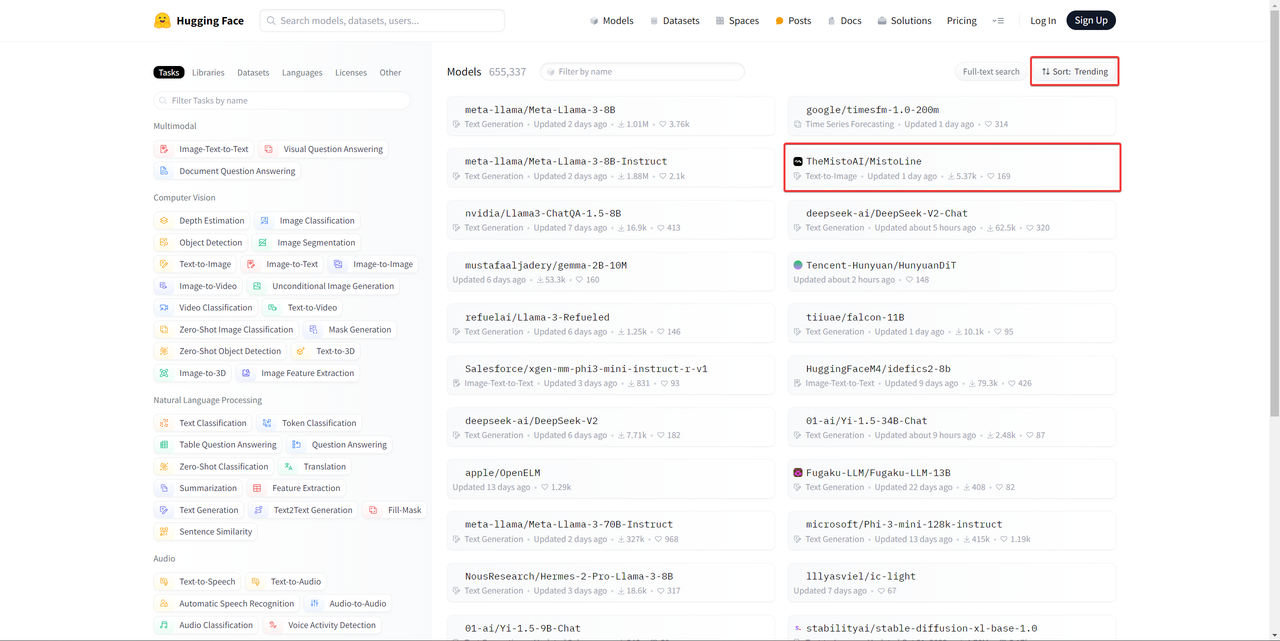Open the Sort: Trending dropdown

1074,72
